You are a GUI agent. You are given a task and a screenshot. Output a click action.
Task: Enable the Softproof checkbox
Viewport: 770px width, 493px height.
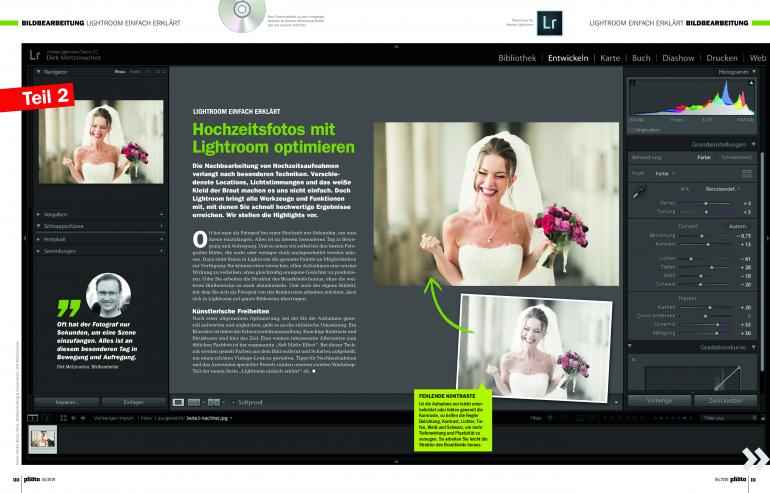[x=233, y=403]
